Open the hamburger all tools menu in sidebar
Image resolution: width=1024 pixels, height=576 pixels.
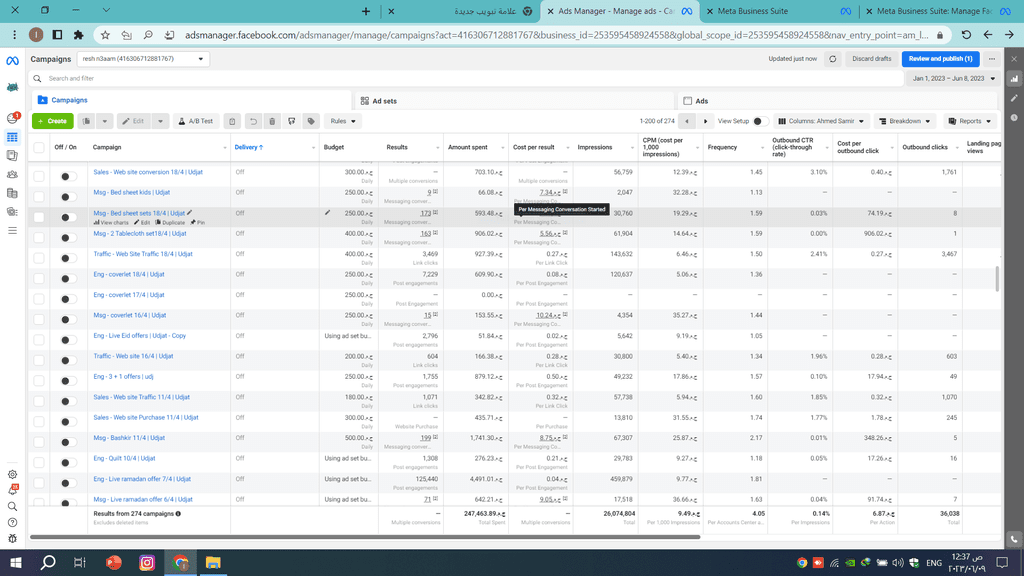pos(12,231)
